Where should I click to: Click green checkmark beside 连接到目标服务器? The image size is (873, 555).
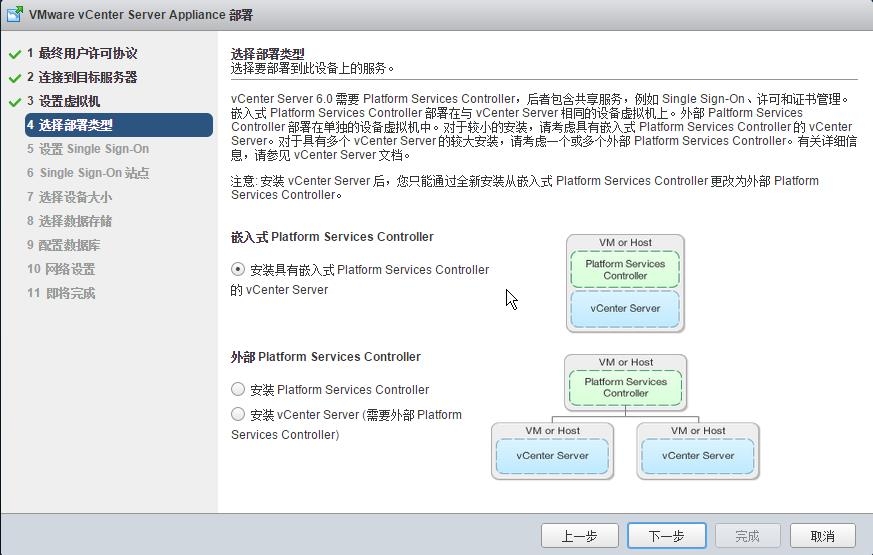15,78
